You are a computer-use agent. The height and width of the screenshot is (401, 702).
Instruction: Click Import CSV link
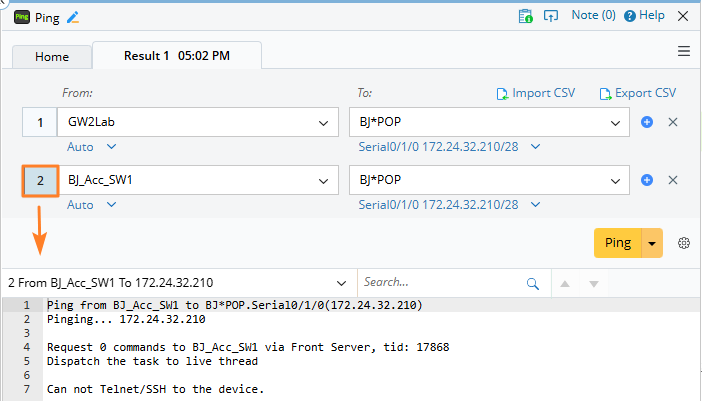click(536, 93)
